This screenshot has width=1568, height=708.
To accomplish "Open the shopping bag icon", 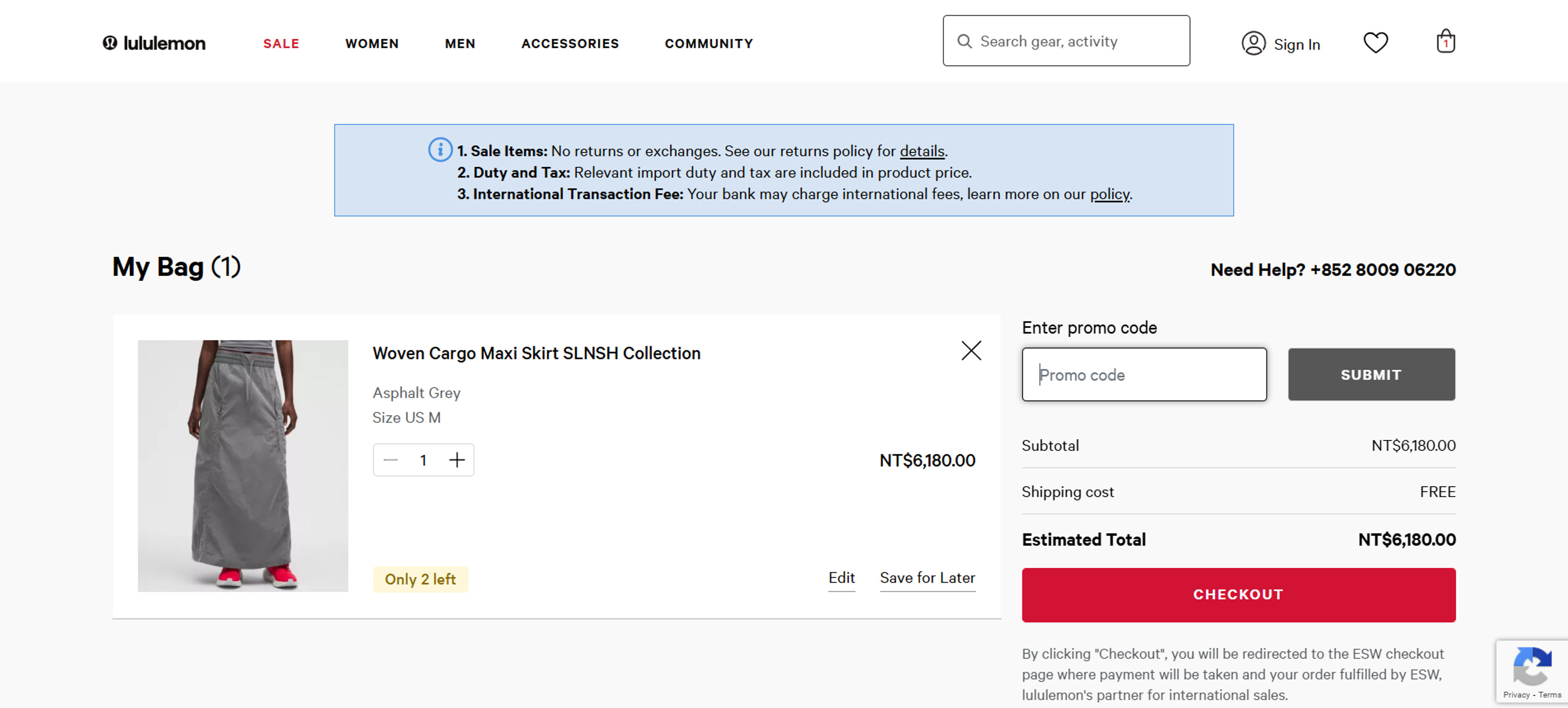I will click(1446, 41).
